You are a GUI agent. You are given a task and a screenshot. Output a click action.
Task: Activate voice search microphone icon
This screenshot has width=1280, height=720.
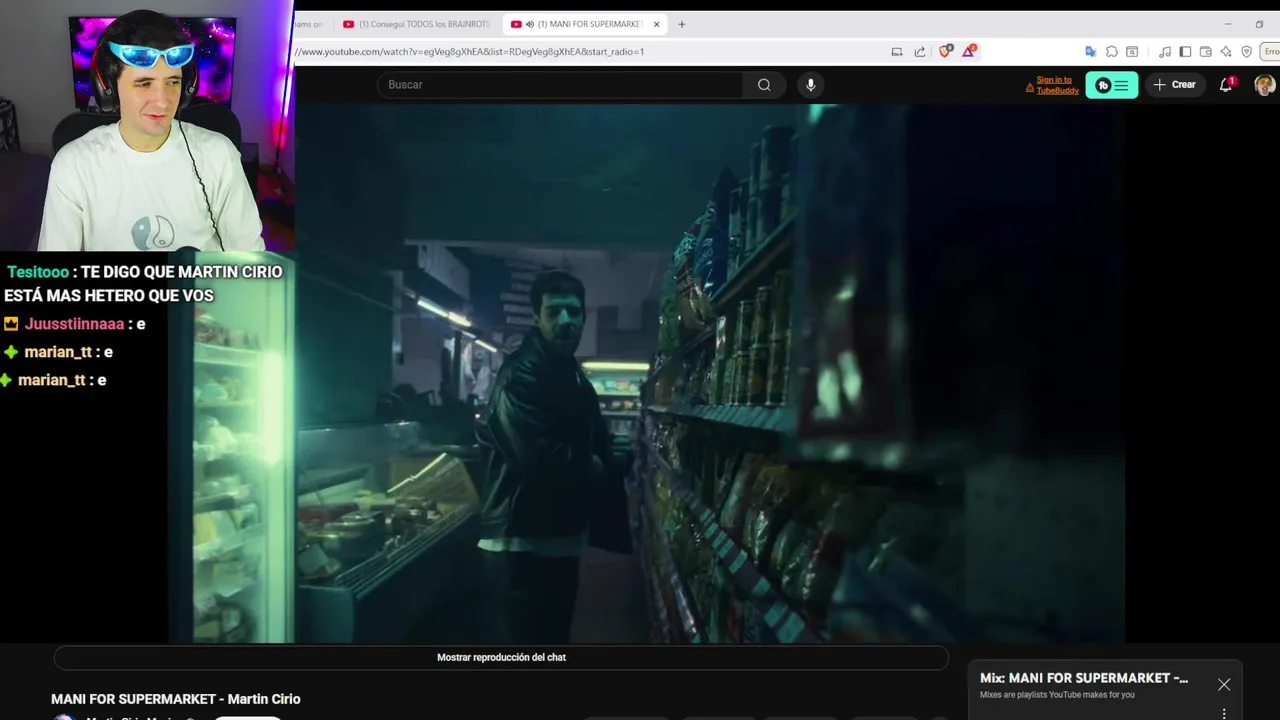[811, 85]
